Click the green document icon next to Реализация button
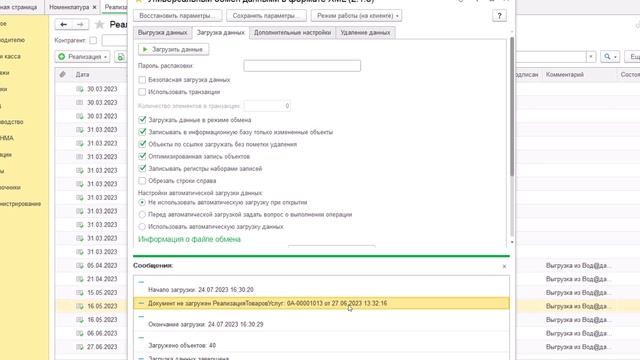This screenshot has width=640, height=360. [x=120, y=57]
